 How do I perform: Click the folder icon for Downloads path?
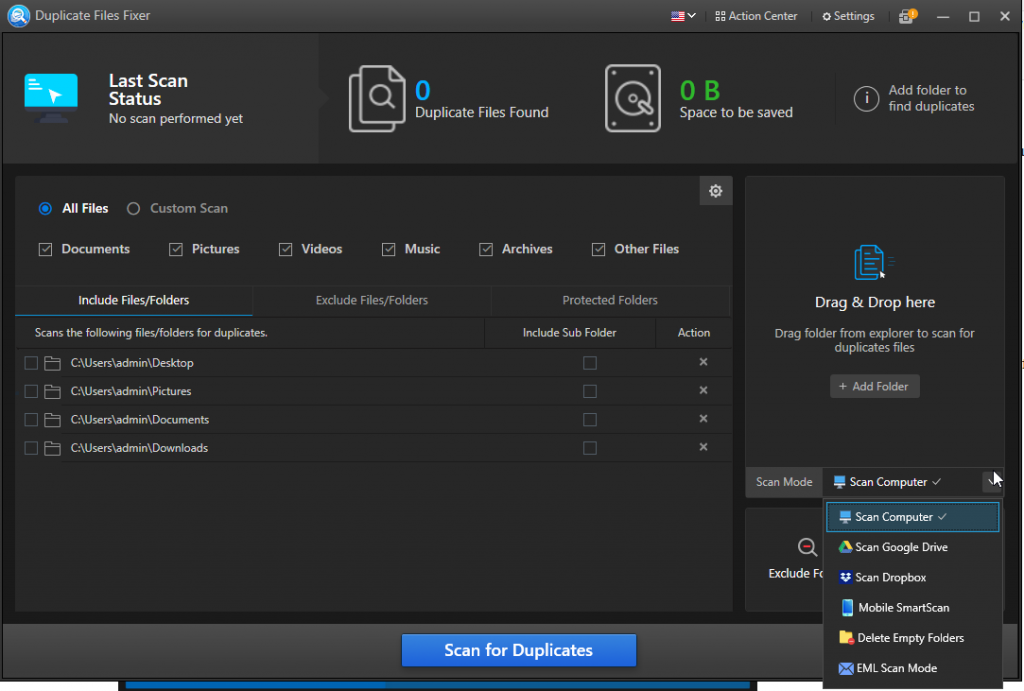click(52, 448)
